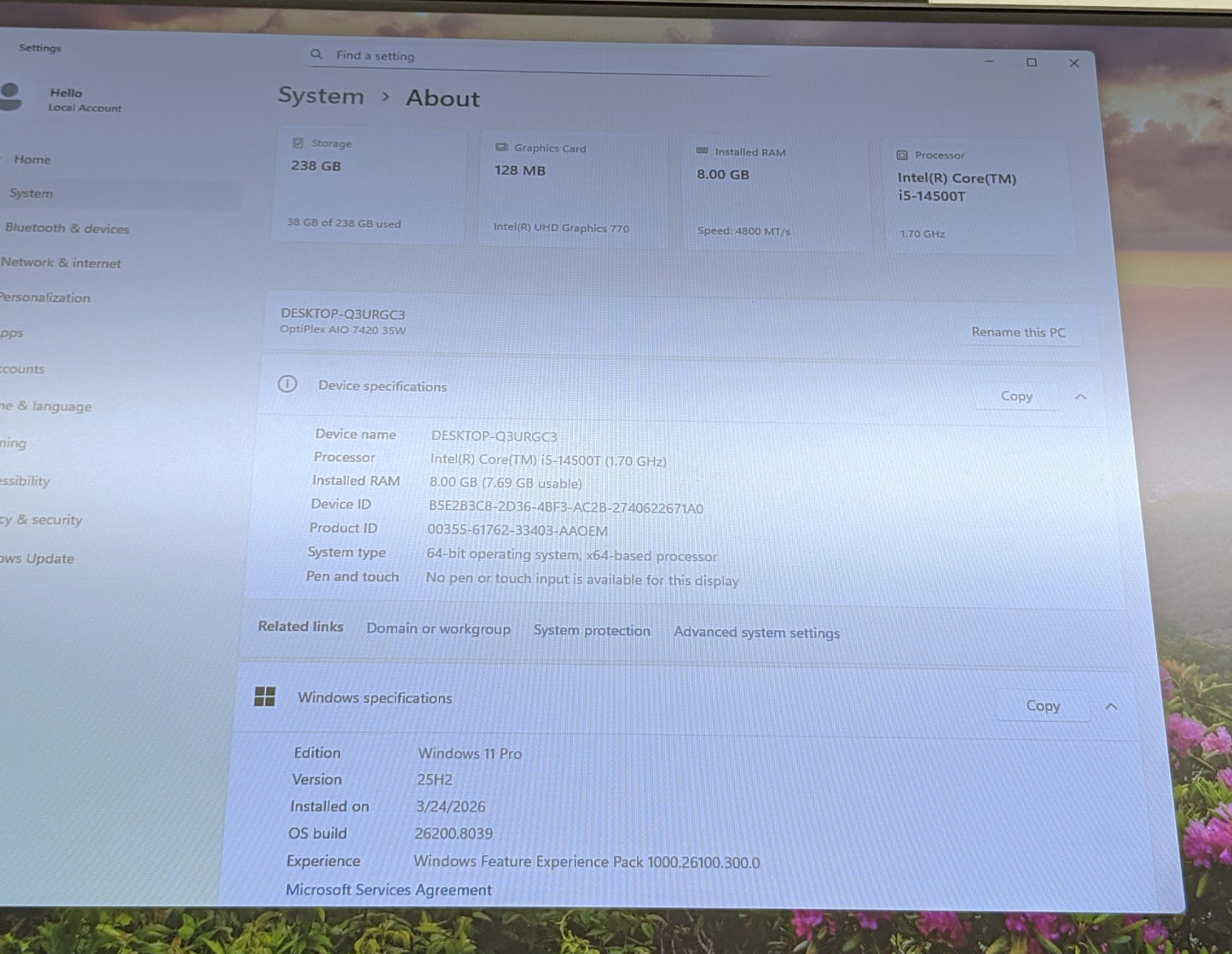Copy the Windows specifications
Screen dimensions: 1232x954
pos(1043,706)
